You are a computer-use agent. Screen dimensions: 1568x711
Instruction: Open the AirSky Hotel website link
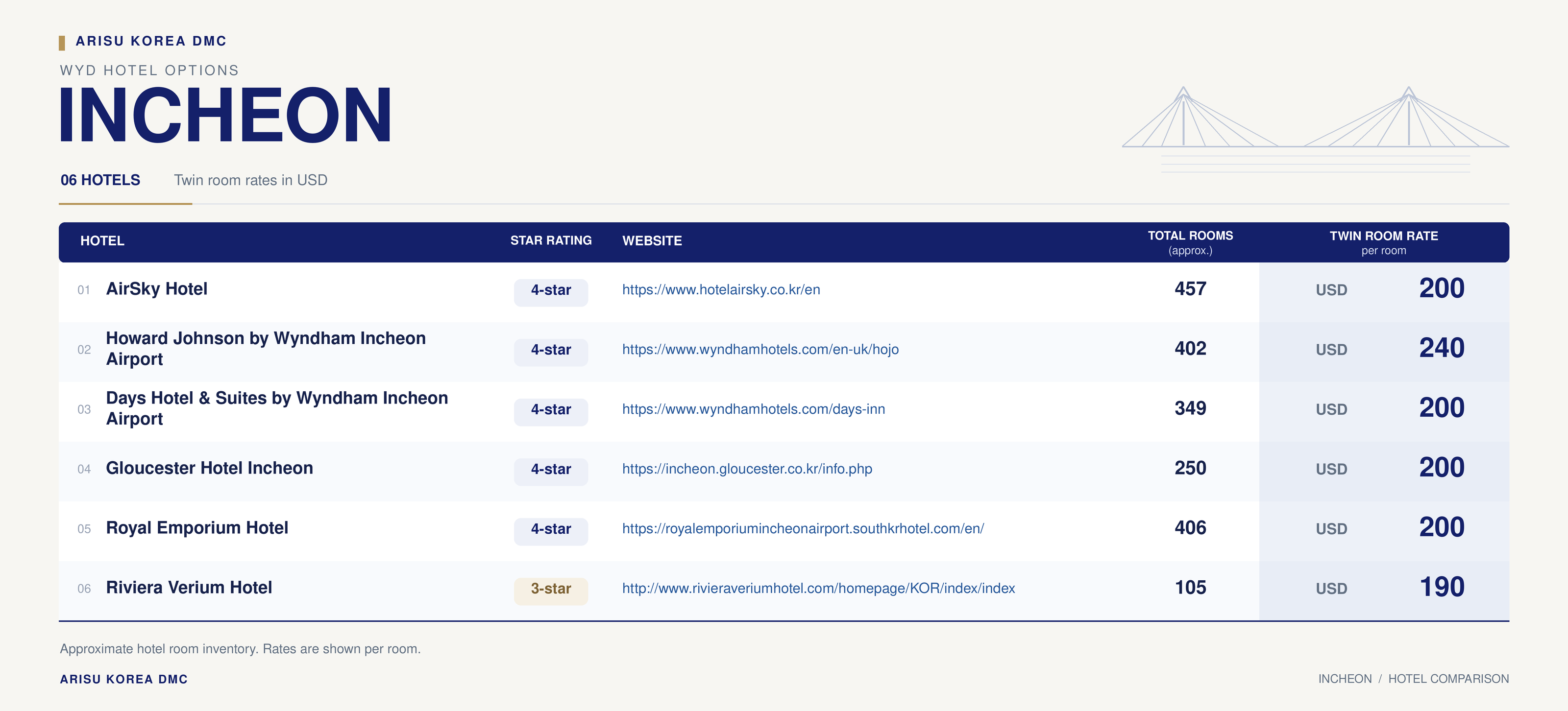pos(721,289)
